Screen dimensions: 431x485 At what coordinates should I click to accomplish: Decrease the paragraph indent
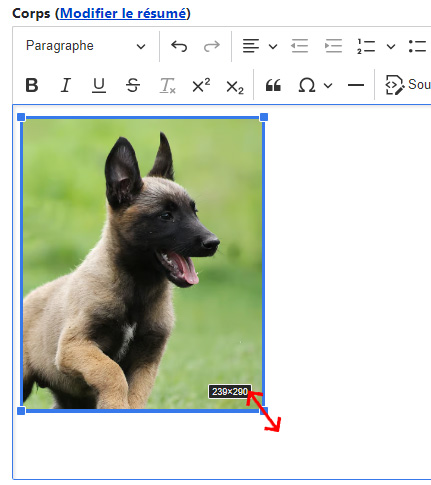click(299, 46)
